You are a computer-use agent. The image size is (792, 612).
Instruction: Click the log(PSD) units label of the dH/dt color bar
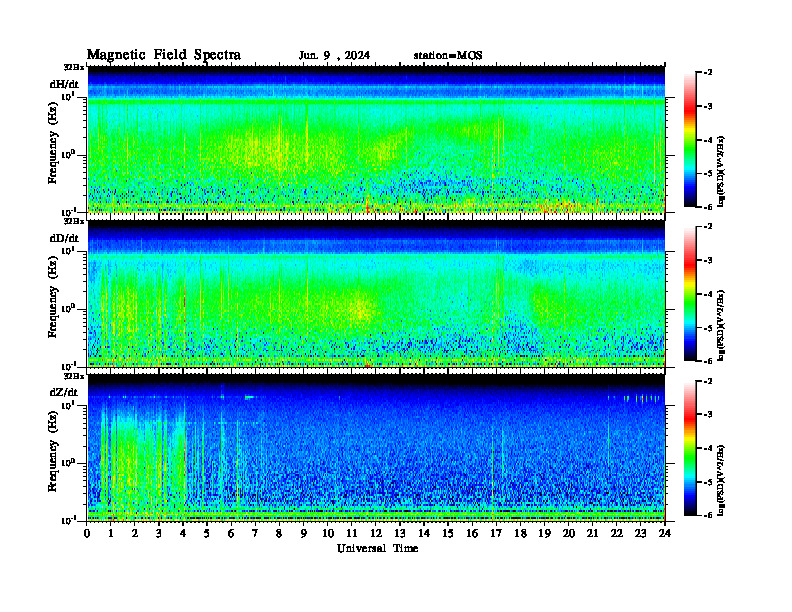pyautogui.click(x=721, y=171)
